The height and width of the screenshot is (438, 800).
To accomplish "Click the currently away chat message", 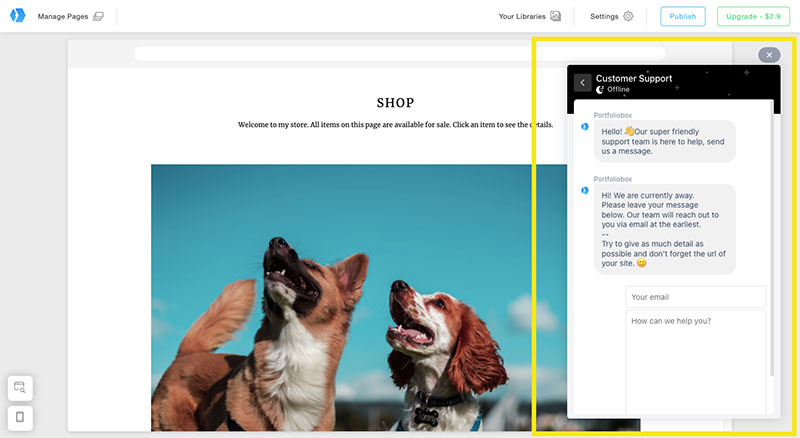I will [665, 229].
